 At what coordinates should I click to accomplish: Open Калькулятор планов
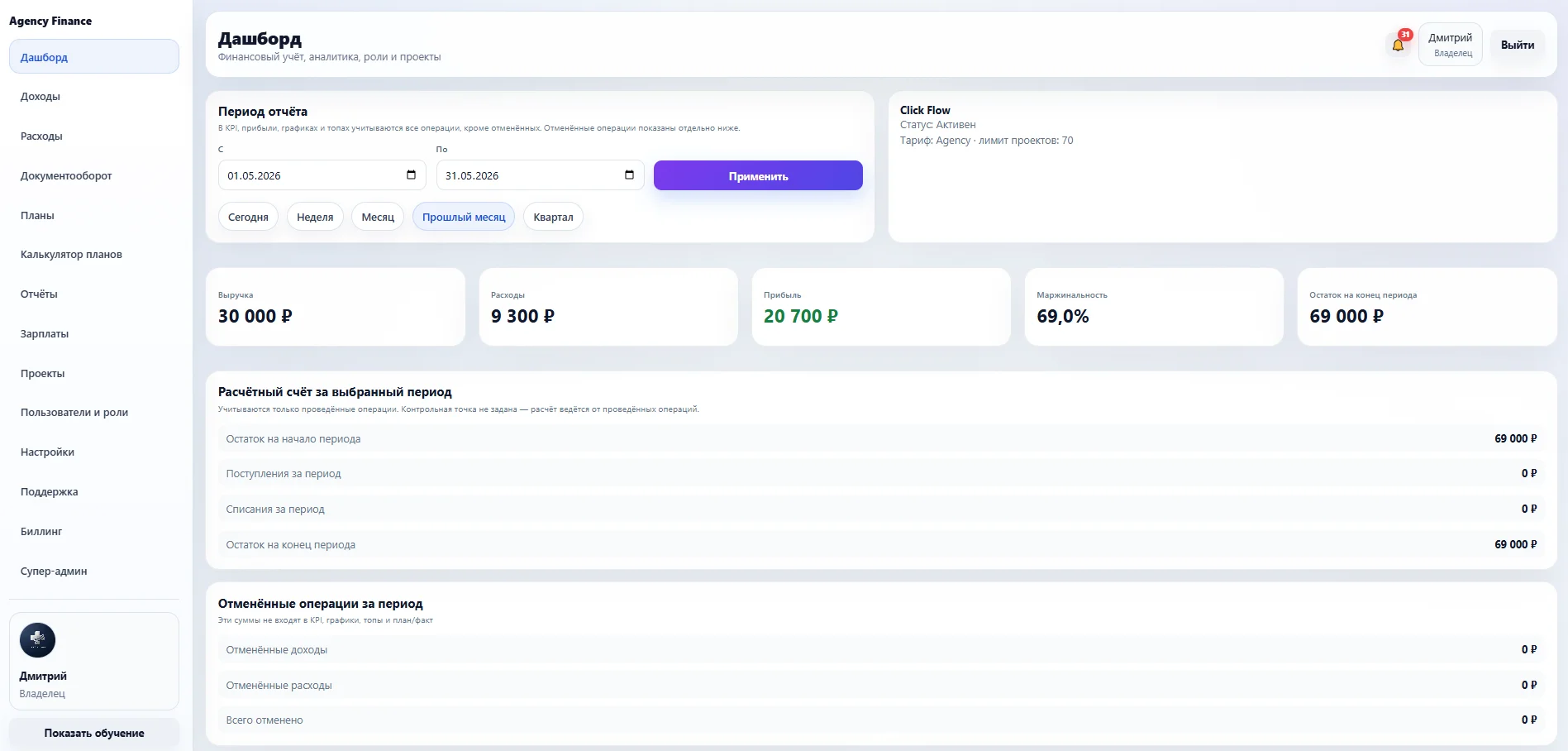pyautogui.click(x=94, y=255)
